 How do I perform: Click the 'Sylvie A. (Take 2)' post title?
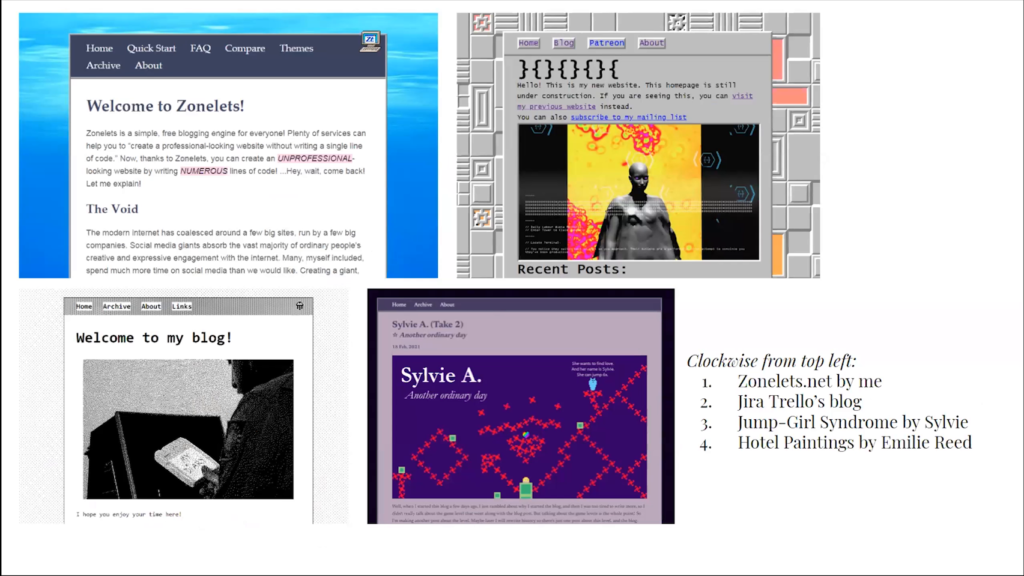tap(428, 324)
